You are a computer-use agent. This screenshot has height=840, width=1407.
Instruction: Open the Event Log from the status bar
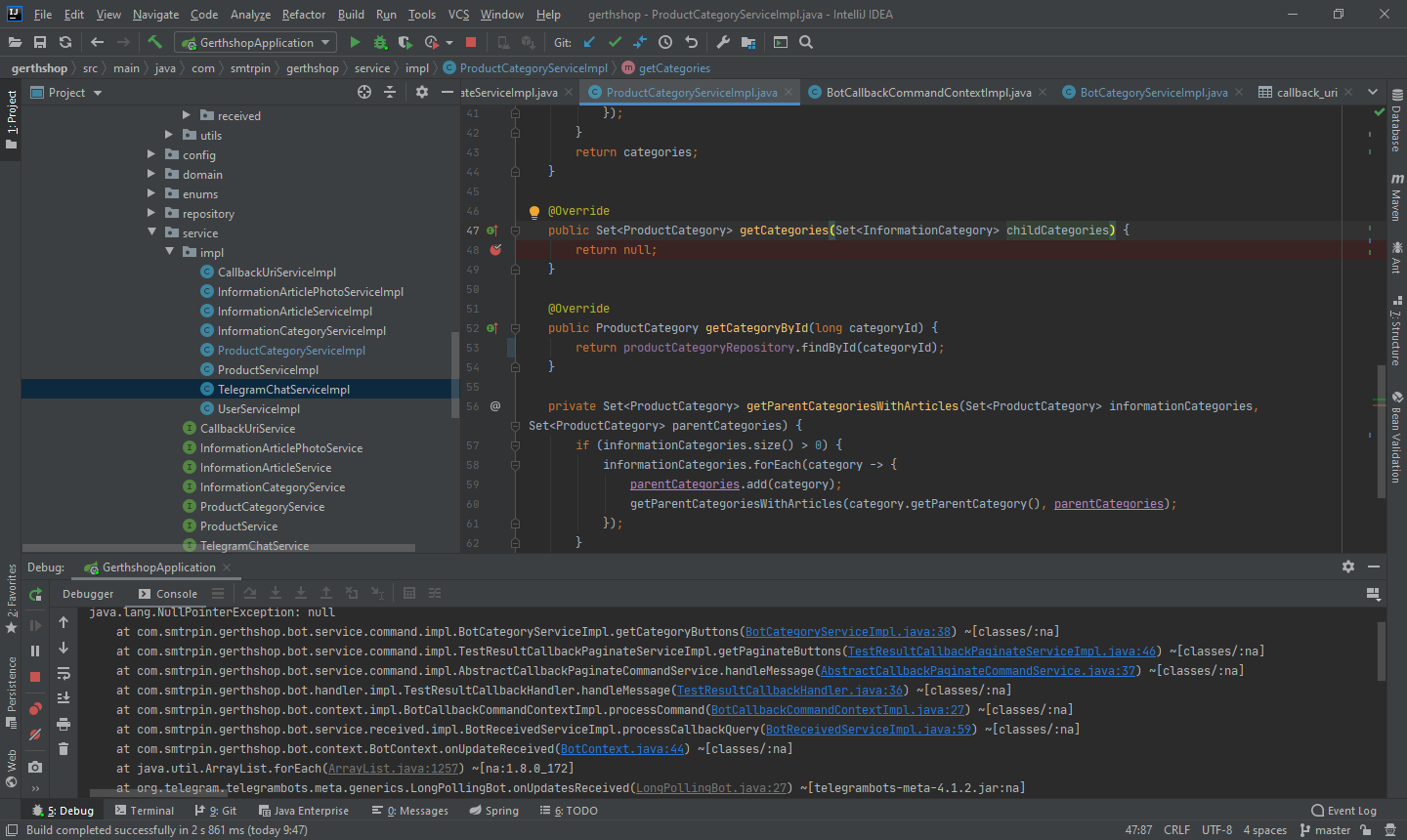click(1343, 811)
